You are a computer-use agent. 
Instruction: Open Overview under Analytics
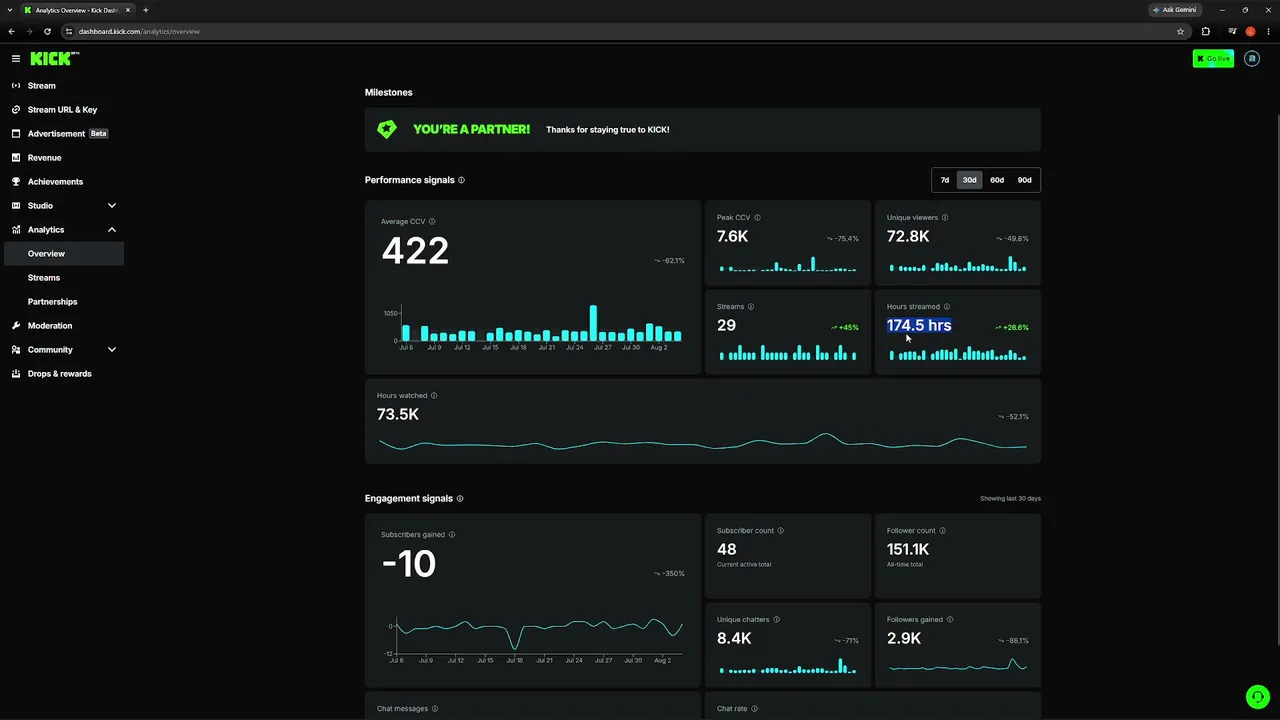62,254
